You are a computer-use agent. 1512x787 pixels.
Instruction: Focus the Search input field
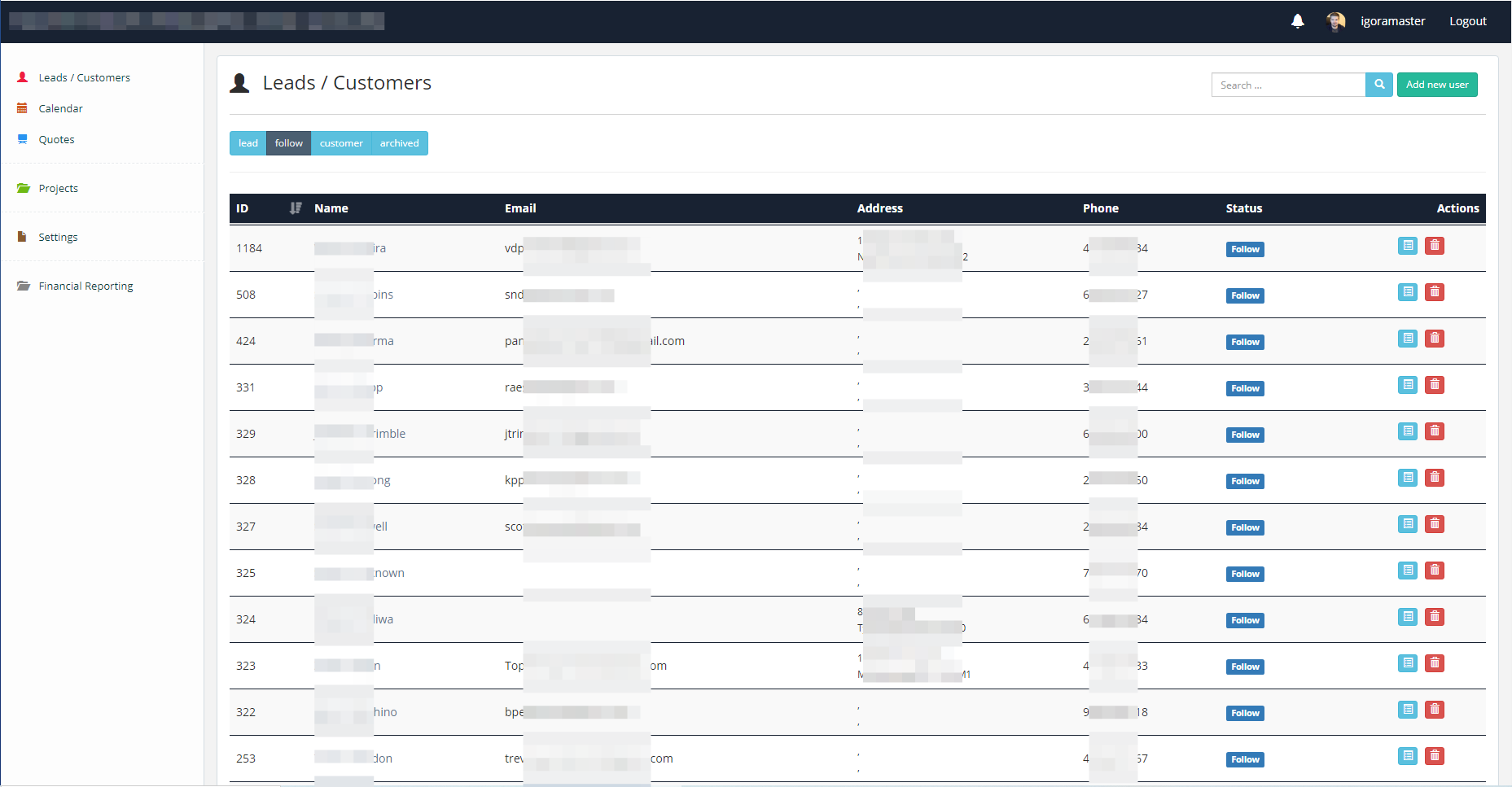point(1288,85)
